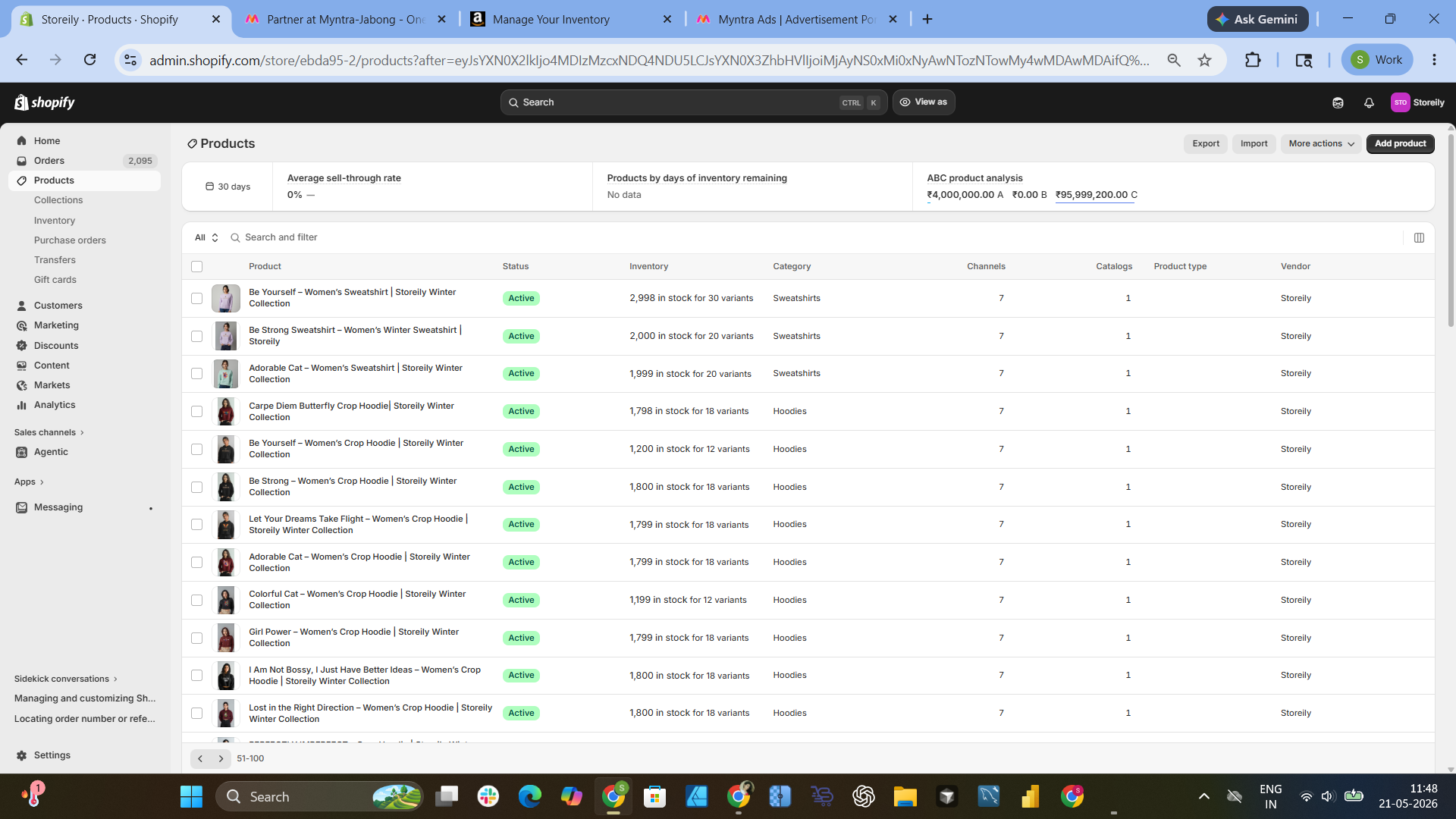This screenshot has height=819, width=1456.
Task: Open Microsoft Edge from taskbar
Action: click(530, 797)
